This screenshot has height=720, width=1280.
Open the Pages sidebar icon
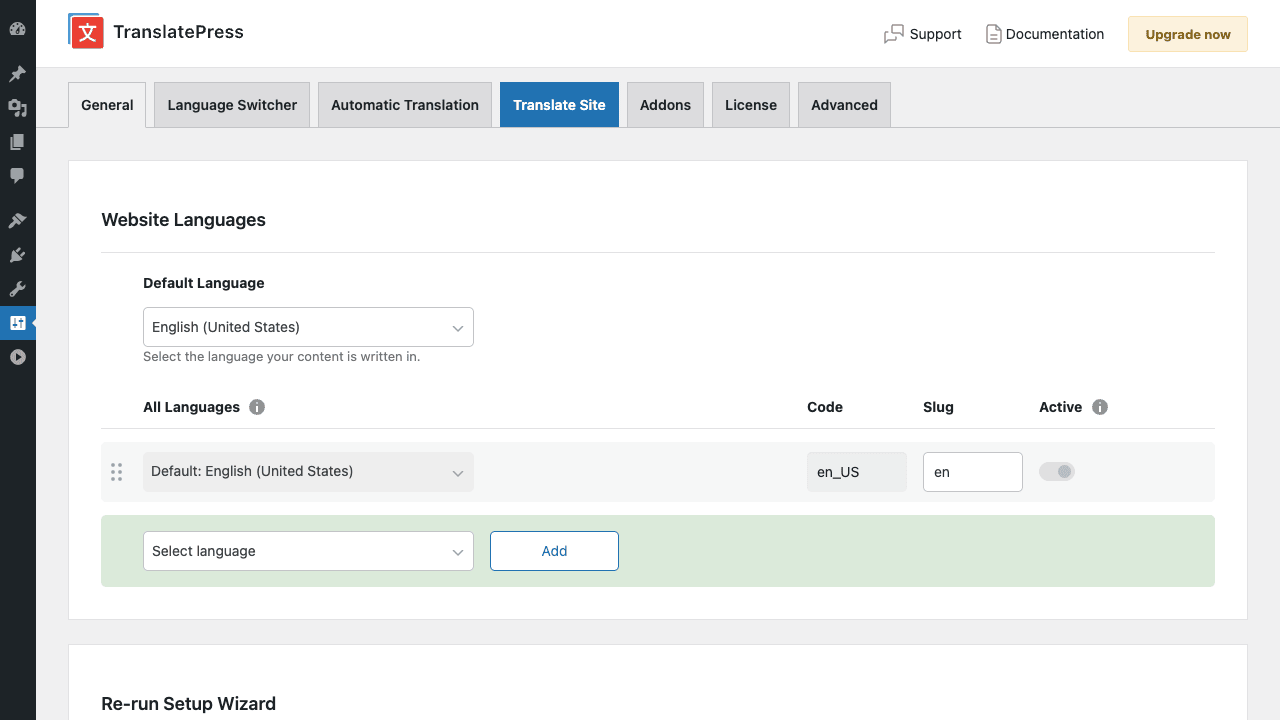tap(17, 142)
